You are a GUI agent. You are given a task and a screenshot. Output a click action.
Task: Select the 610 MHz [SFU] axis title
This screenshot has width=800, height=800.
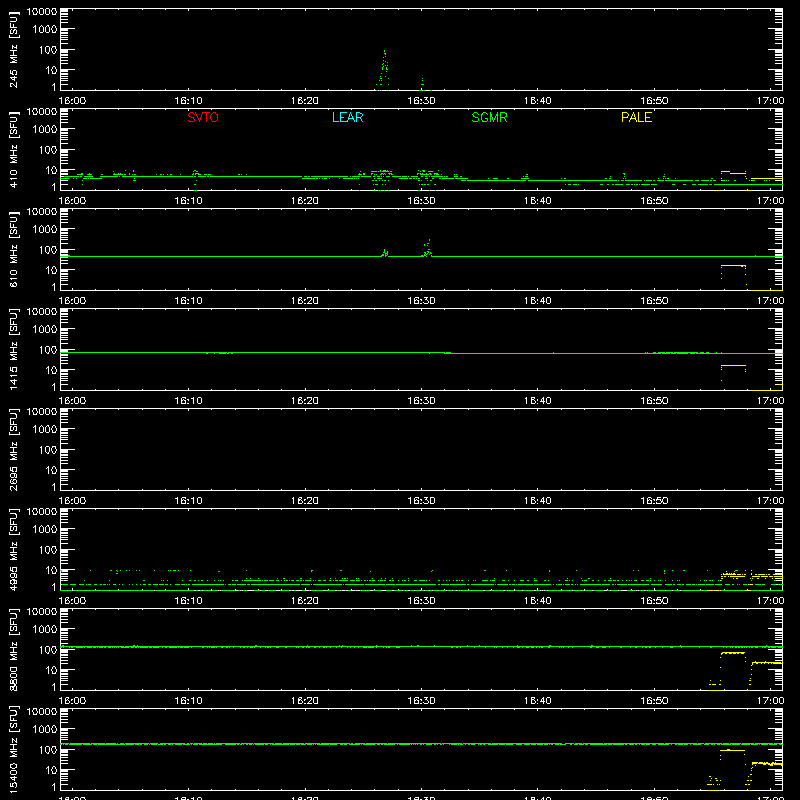coord(13,249)
